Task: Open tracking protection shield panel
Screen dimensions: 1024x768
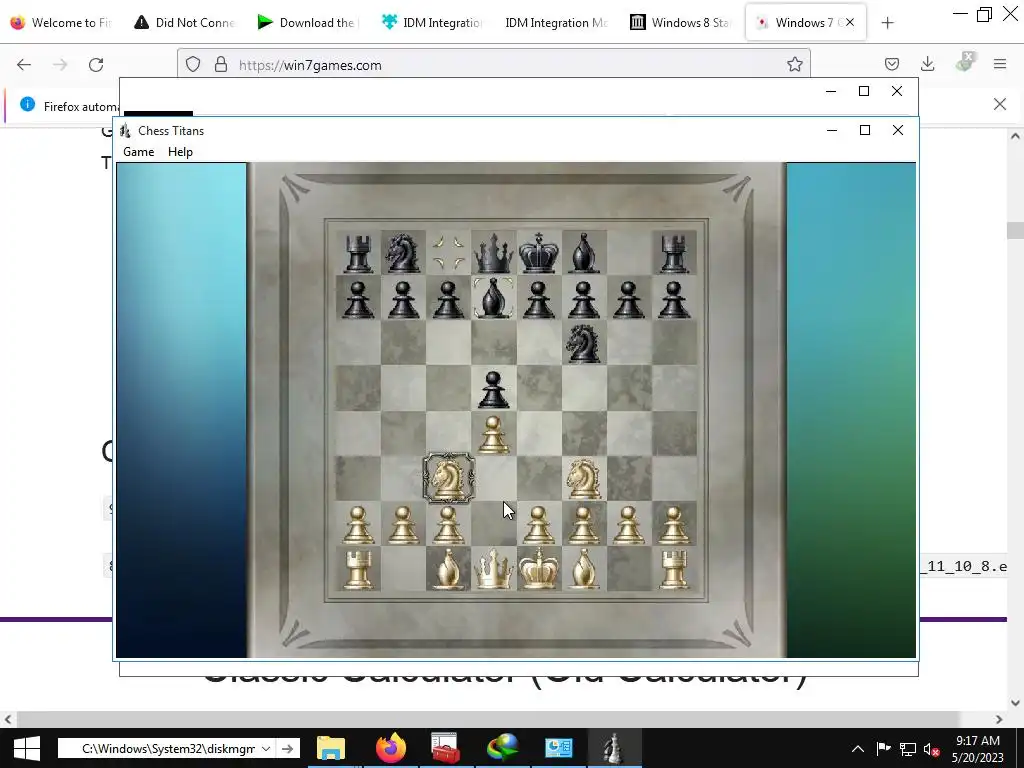Action: point(193,64)
